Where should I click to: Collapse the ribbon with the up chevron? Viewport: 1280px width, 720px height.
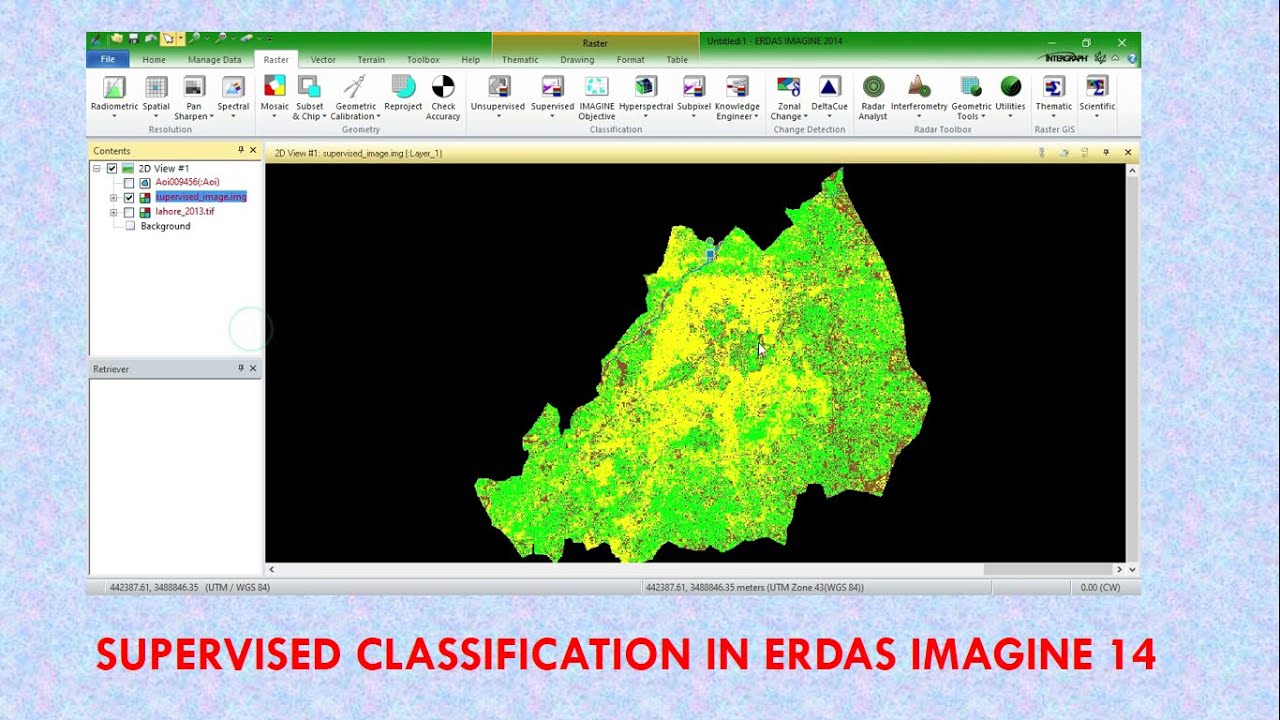(1116, 59)
